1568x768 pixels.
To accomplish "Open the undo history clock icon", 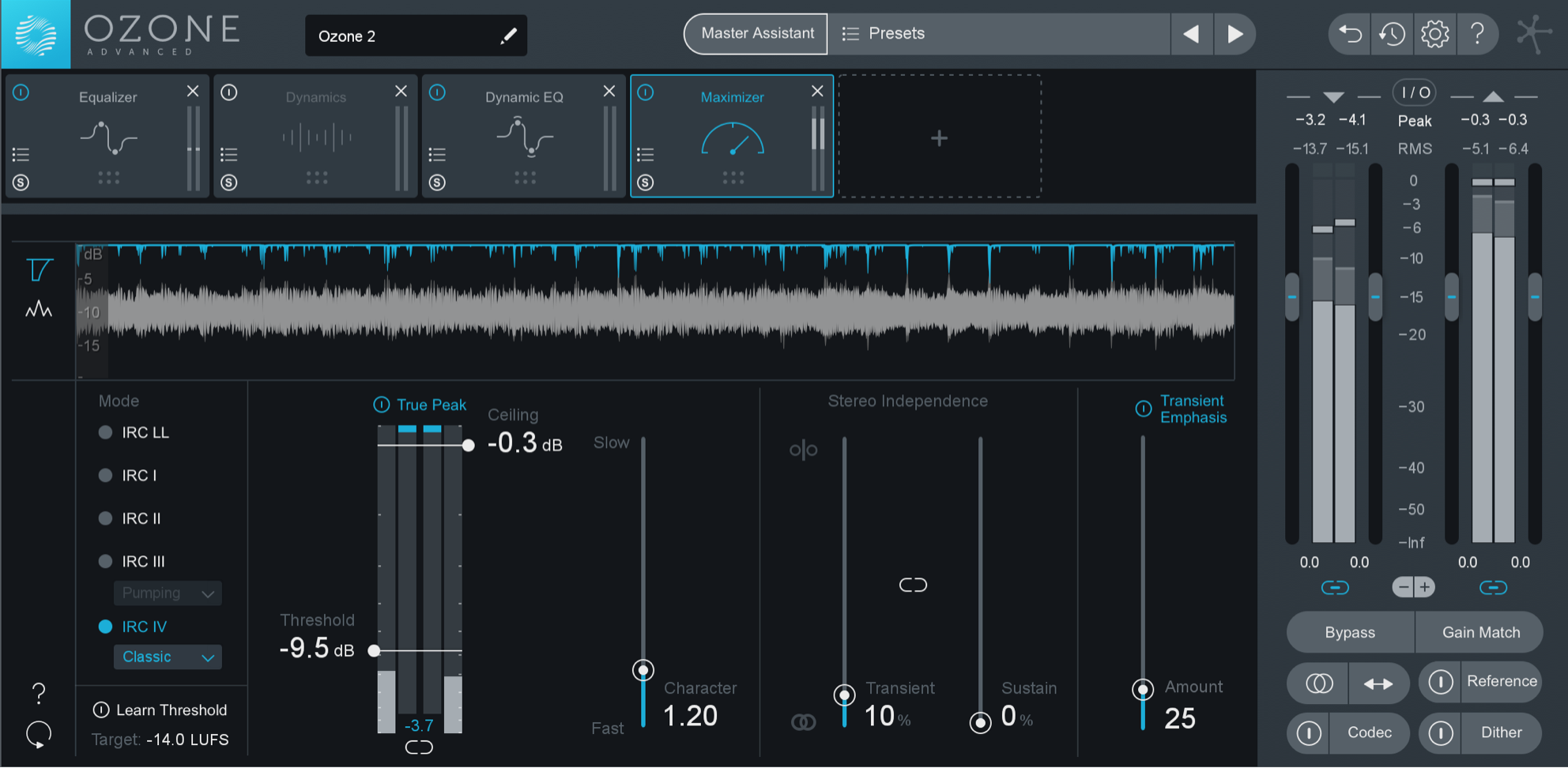I will tap(1392, 34).
